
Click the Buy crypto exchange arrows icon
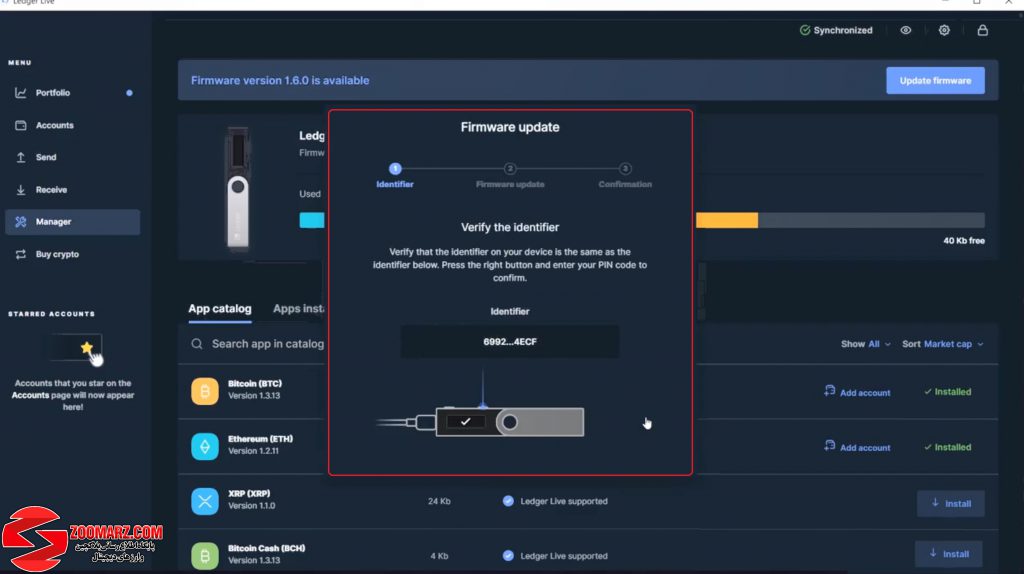pos(21,254)
